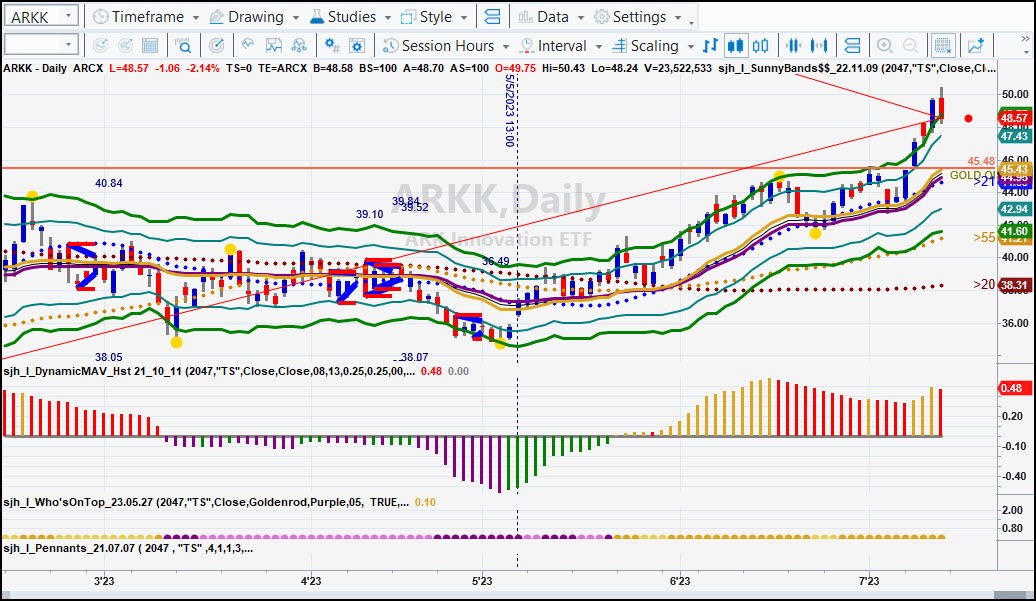Click the sjh_I_Pennants study label

(128, 549)
